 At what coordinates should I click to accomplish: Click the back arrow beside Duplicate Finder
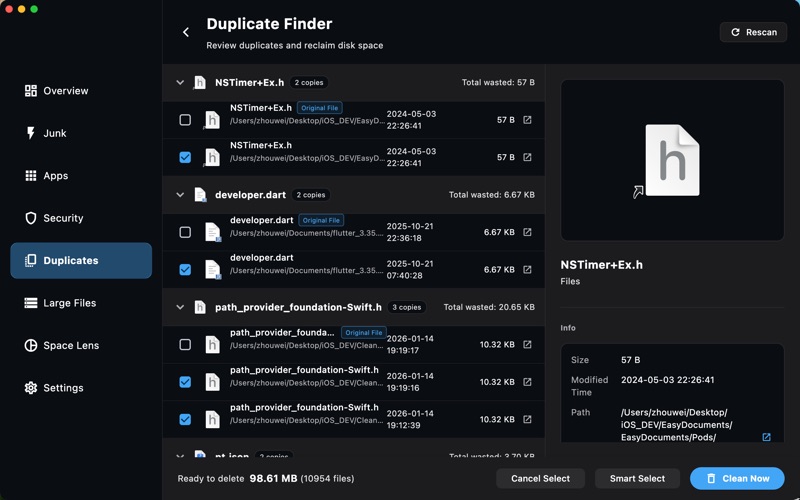click(x=186, y=32)
